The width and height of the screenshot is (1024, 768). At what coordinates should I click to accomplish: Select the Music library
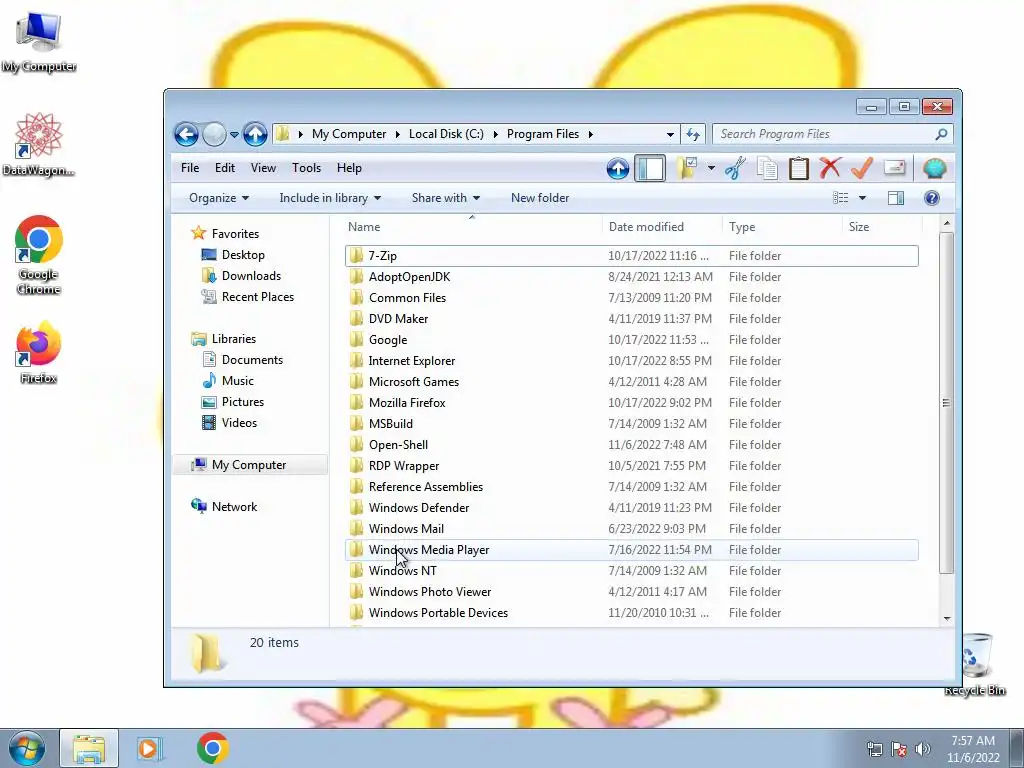(x=238, y=381)
